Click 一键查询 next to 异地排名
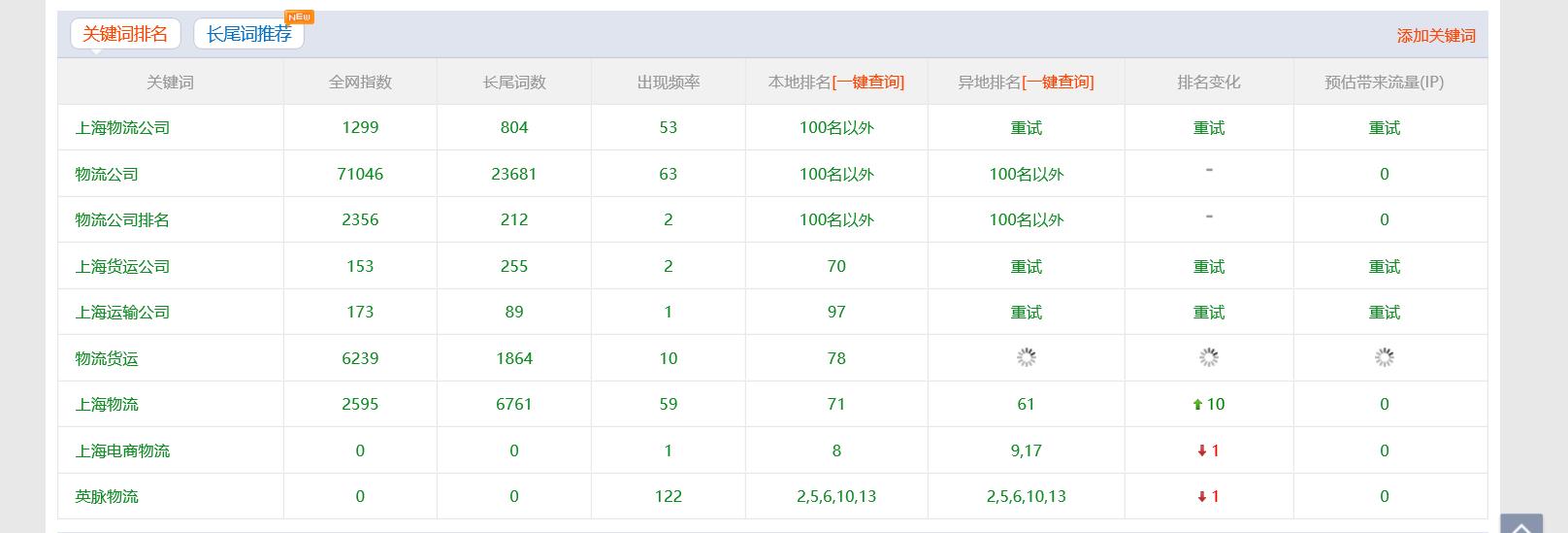The image size is (1568, 533). point(1058,83)
